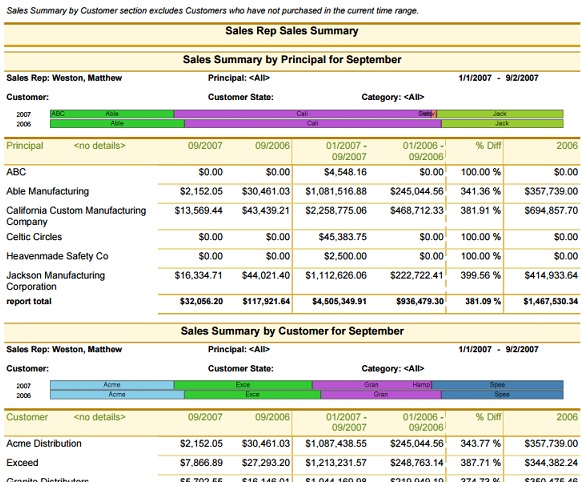This screenshot has height=482, width=582.
Task: Click the purple Cali segment in the 2007 principal bar
Action: pos(302,114)
